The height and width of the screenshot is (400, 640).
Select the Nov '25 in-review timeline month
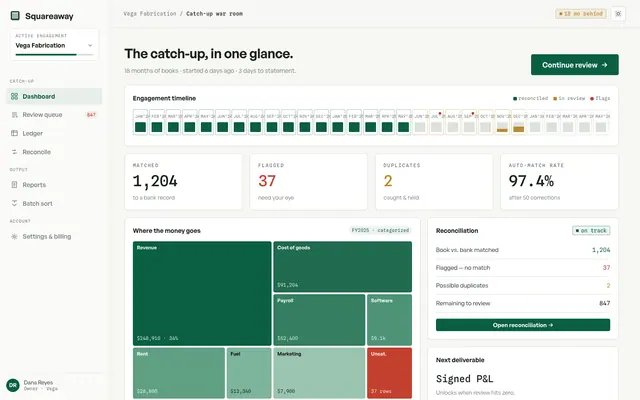(502, 122)
